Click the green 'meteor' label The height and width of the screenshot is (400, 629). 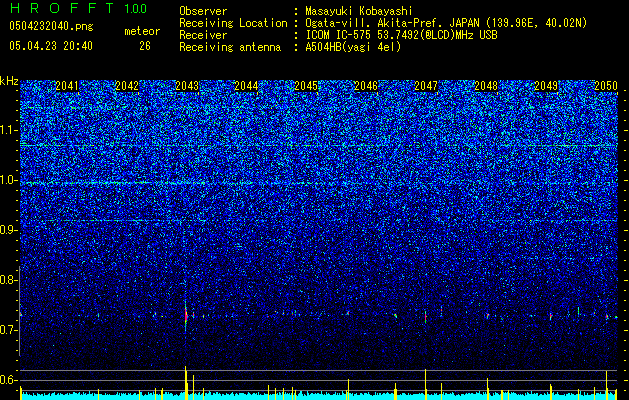(x=142, y=31)
